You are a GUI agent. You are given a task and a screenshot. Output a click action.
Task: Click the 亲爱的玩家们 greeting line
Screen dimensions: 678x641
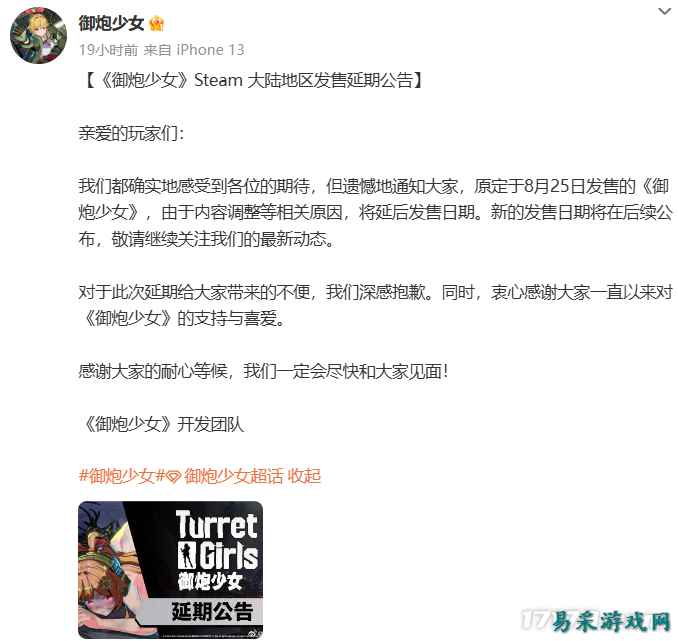point(131,133)
